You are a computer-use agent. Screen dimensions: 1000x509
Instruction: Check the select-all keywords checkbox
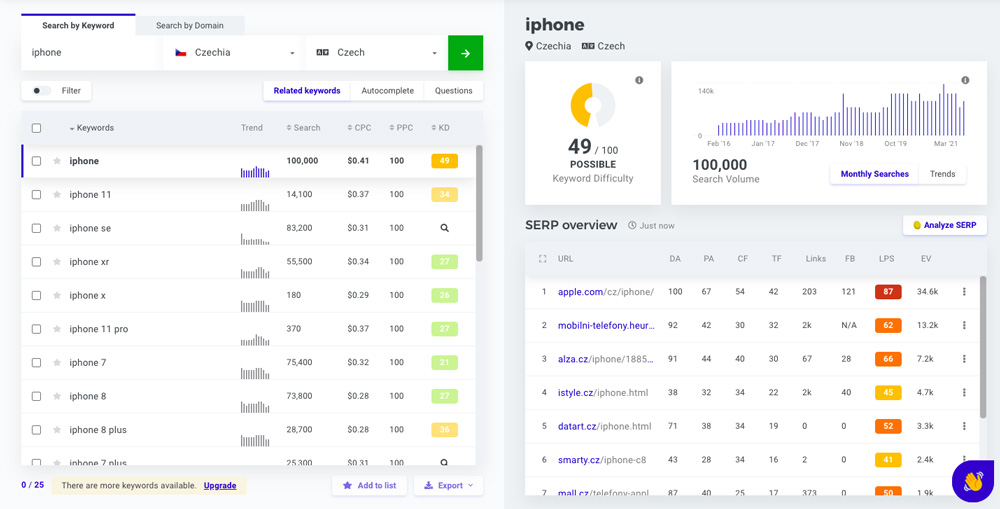click(36, 128)
